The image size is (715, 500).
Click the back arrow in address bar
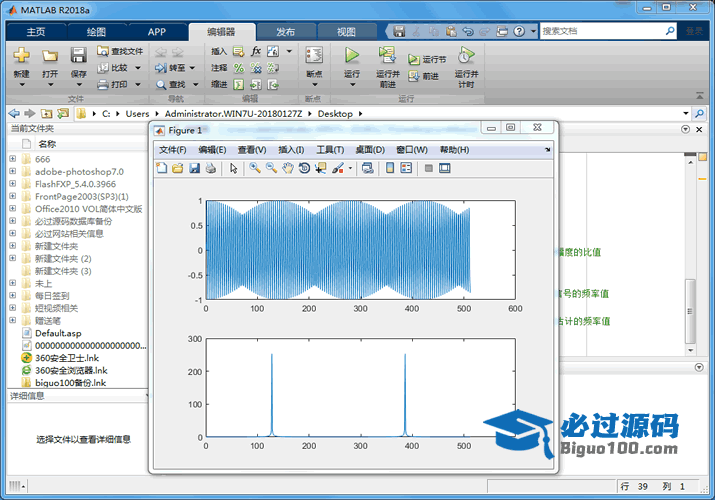[14, 113]
